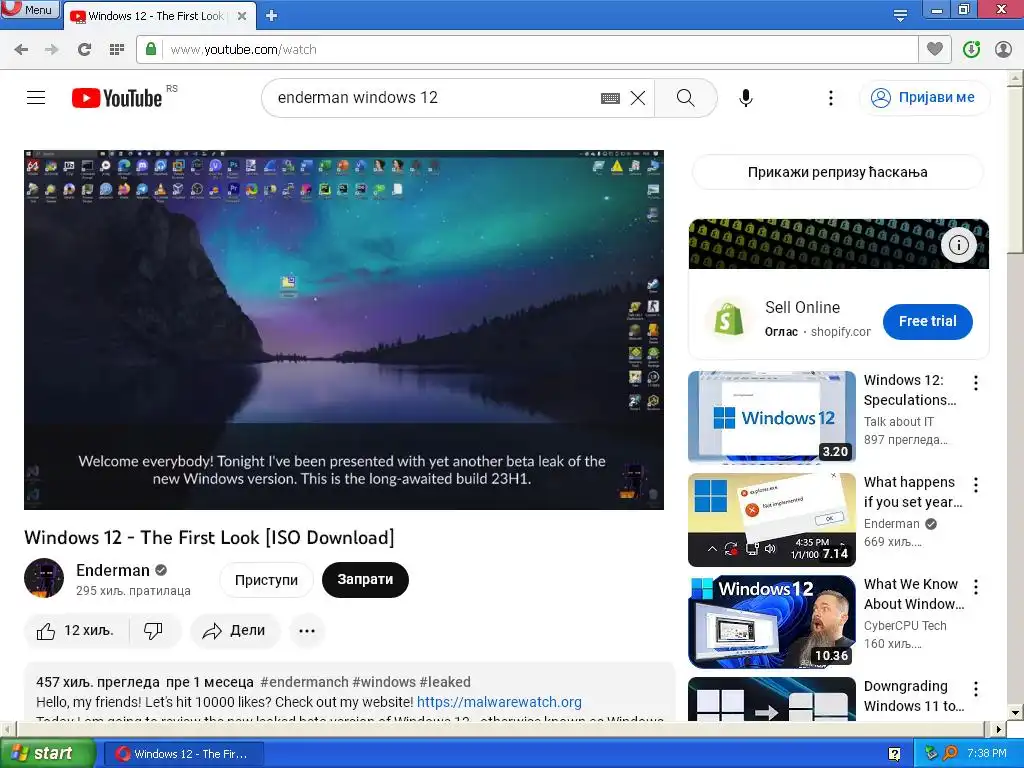Run search with magnifying glass button
This screenshot has height=768, width=1024.
(686, 98)
